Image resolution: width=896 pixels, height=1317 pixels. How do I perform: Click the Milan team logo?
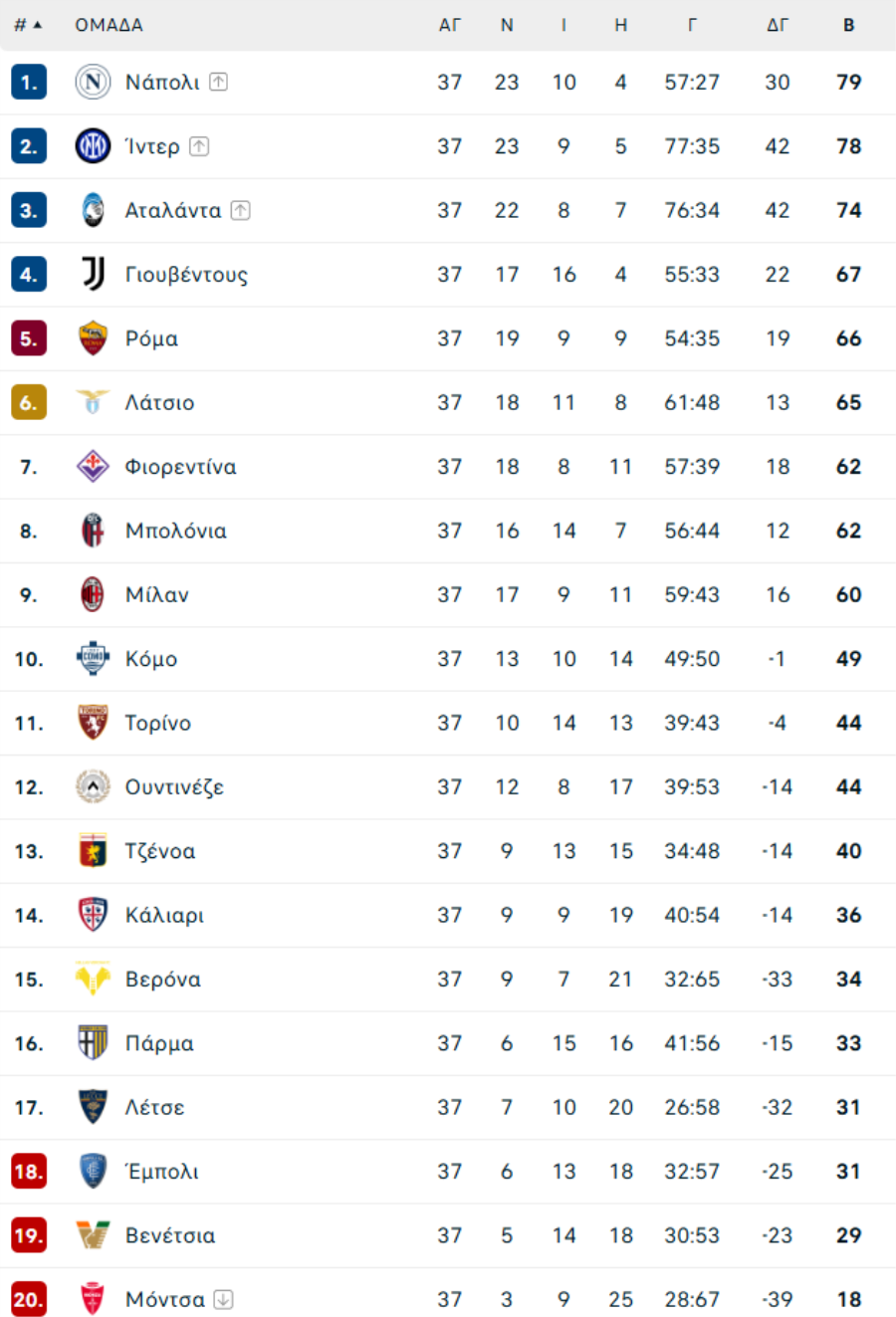click(93, 594)
